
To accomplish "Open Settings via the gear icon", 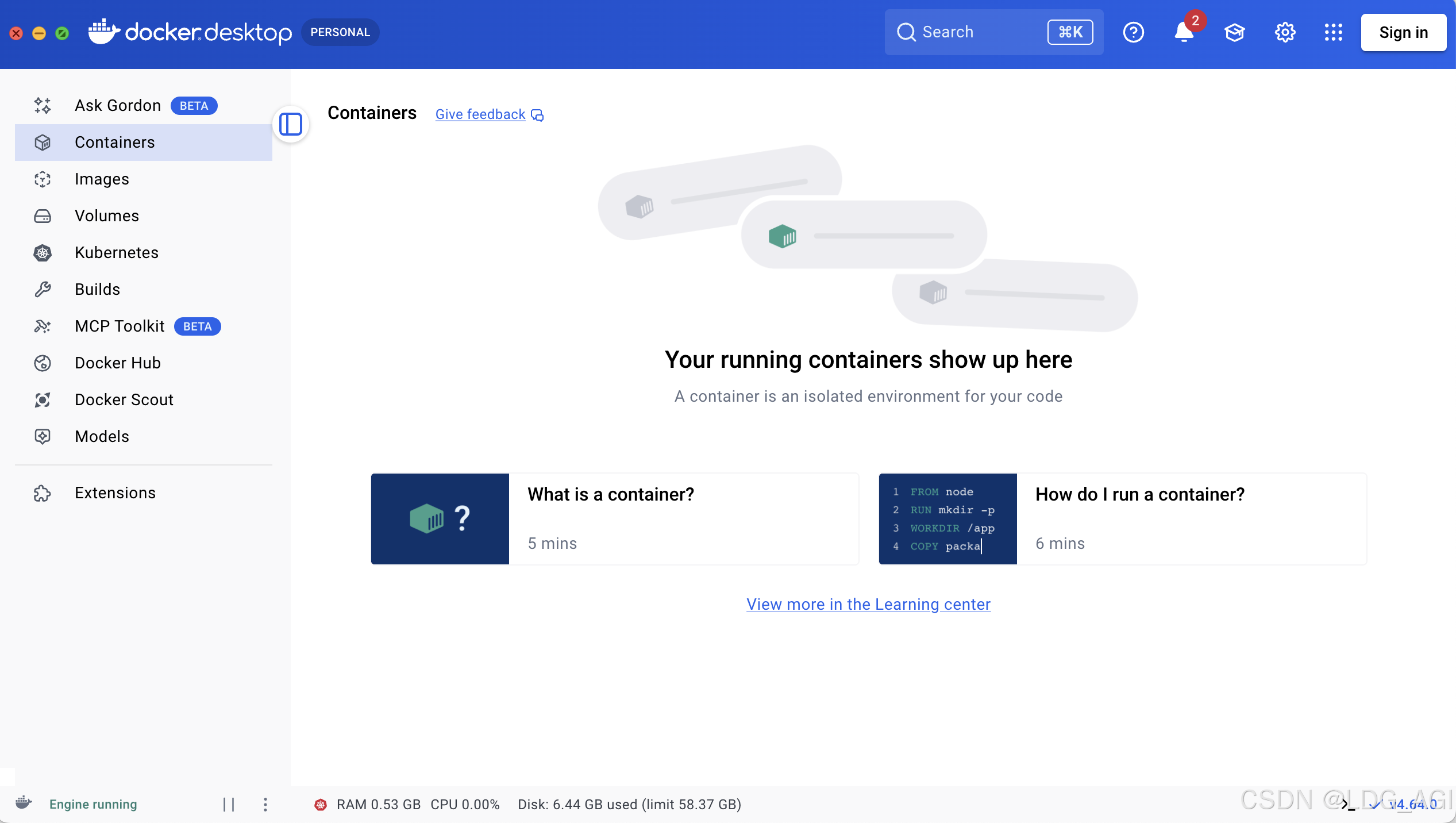I will (x=1285, y=32).
